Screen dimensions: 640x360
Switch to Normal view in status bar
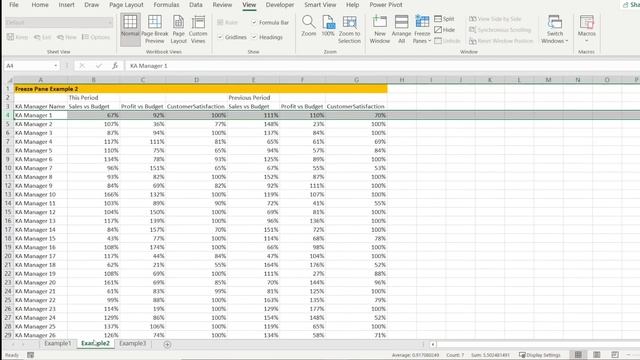(578, 355)
